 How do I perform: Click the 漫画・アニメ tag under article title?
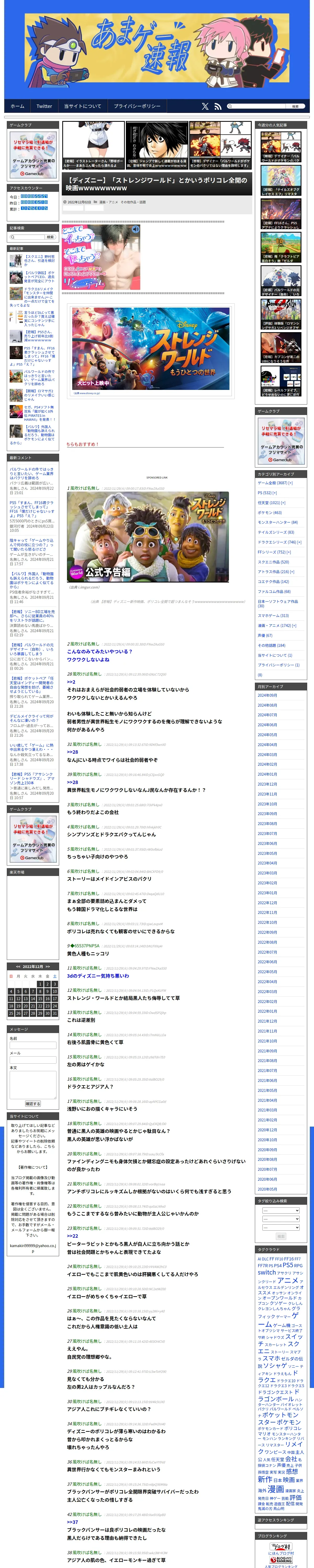(109, 202)
